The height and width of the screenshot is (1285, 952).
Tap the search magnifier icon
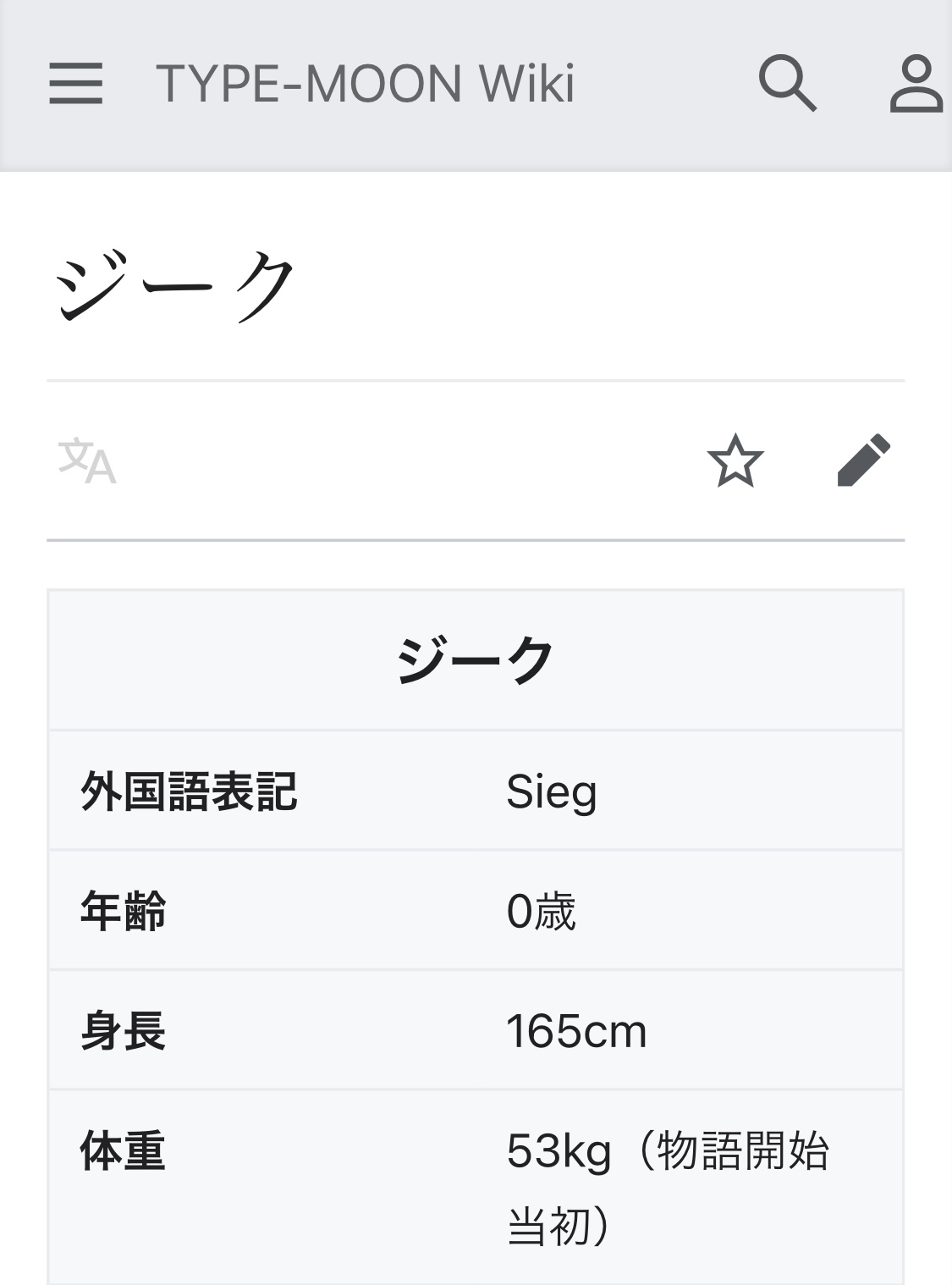click(x=786, y=83)
